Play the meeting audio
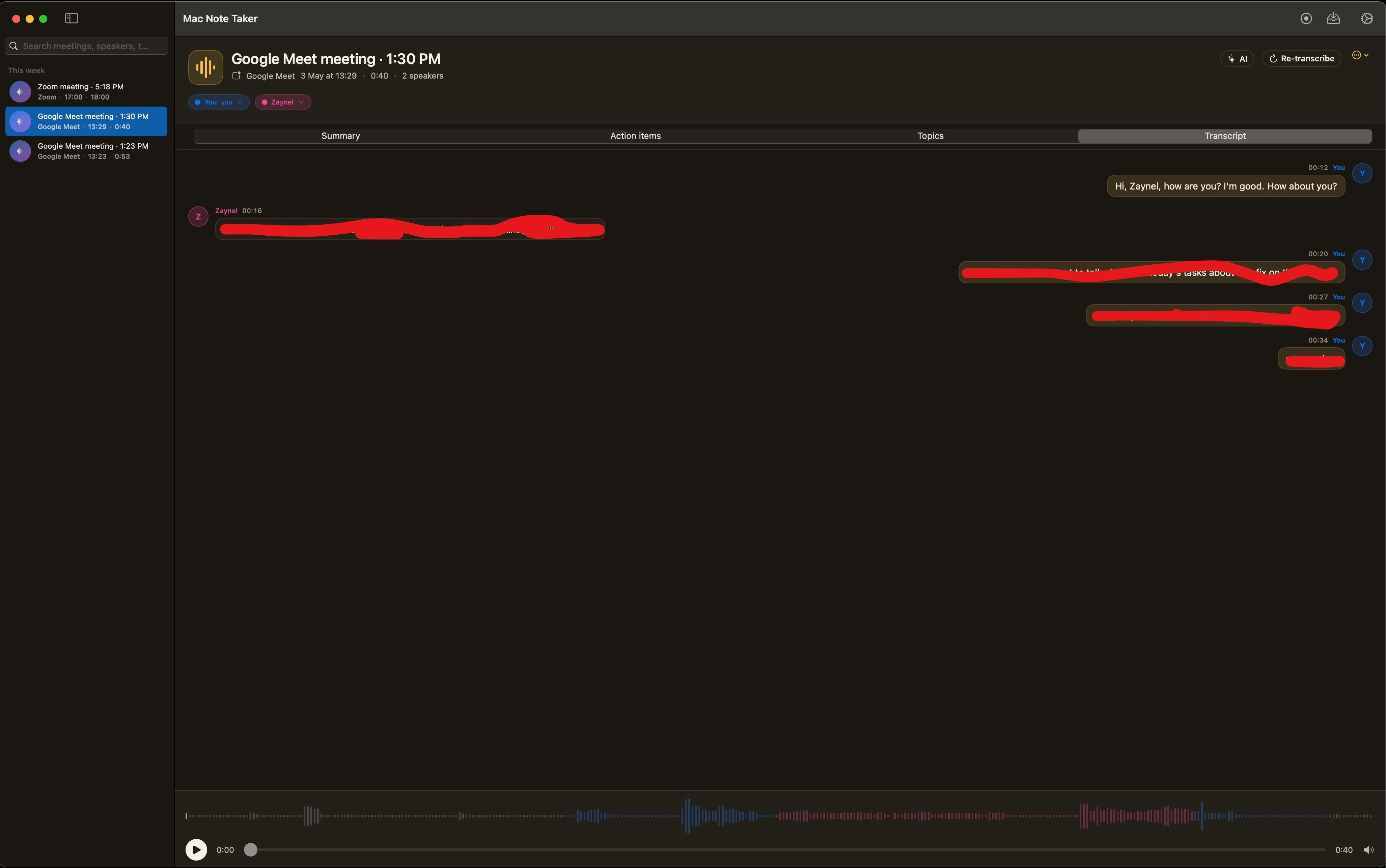Screen dimensions: 1386x868 tap(196, 850)
